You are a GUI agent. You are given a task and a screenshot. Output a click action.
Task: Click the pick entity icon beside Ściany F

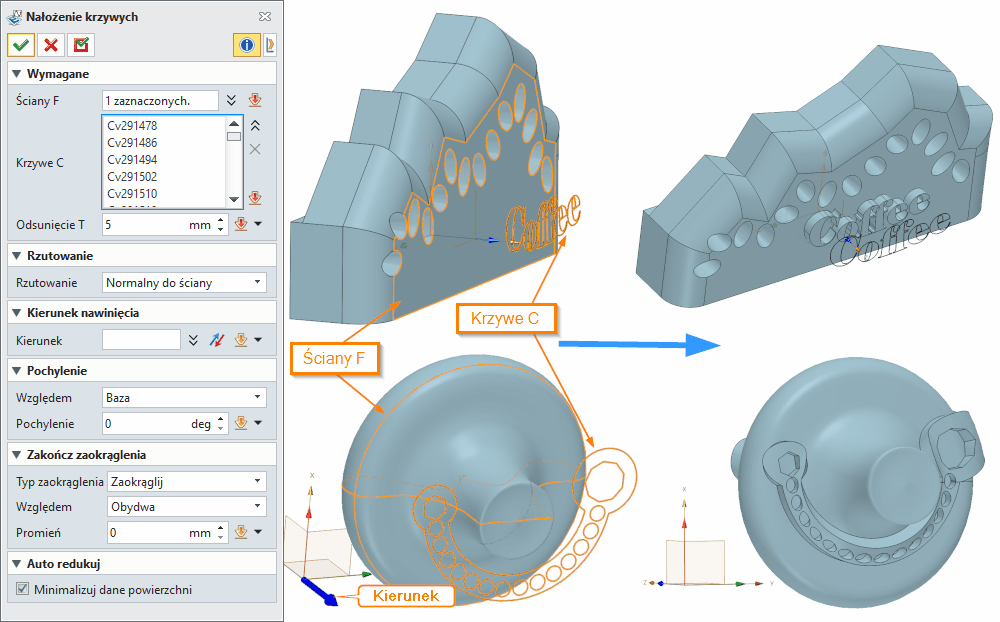point(256,100)
